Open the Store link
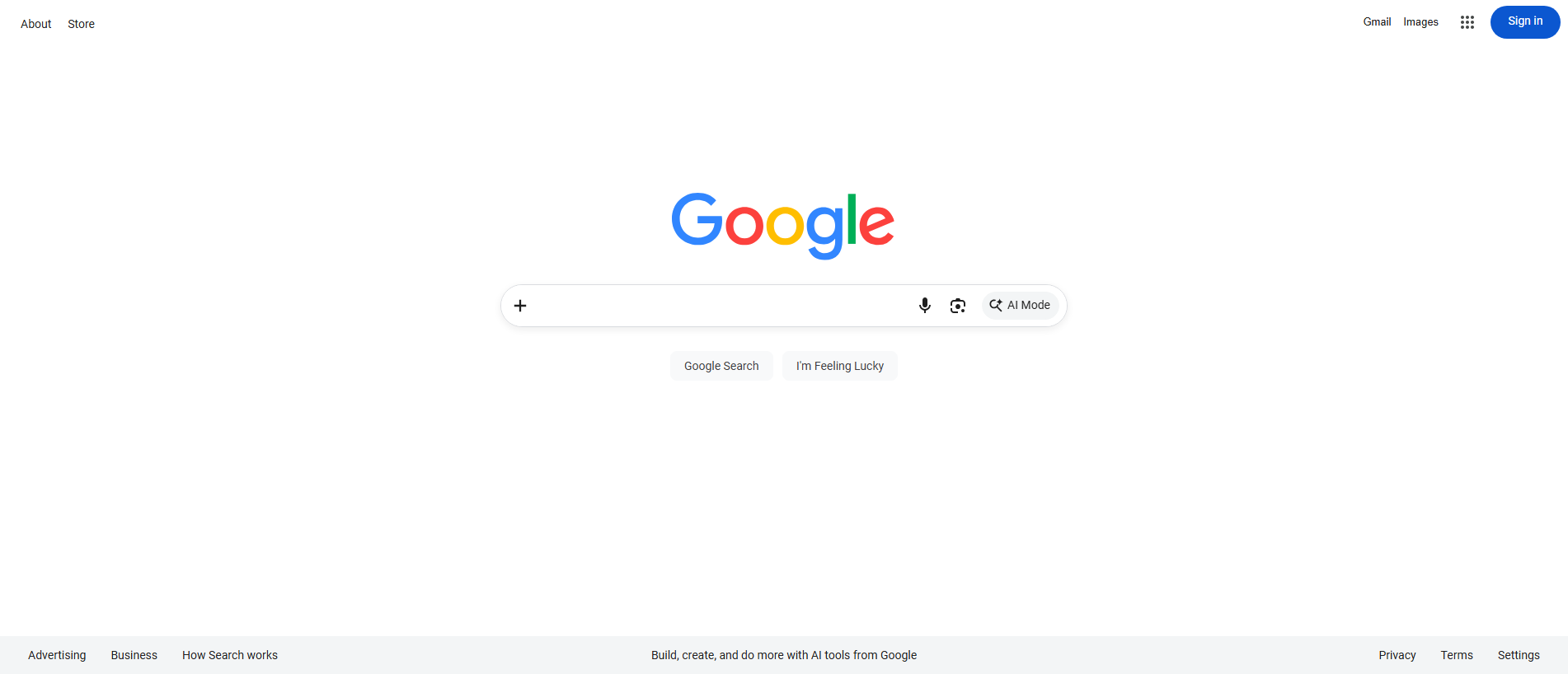The width and height of the screenshot is (1568, 674). click(81, 24)
